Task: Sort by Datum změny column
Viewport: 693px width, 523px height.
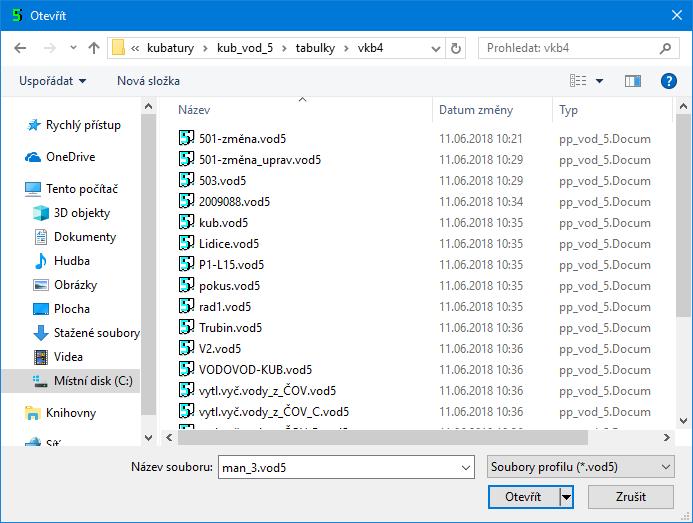Action: coord(476,110)
